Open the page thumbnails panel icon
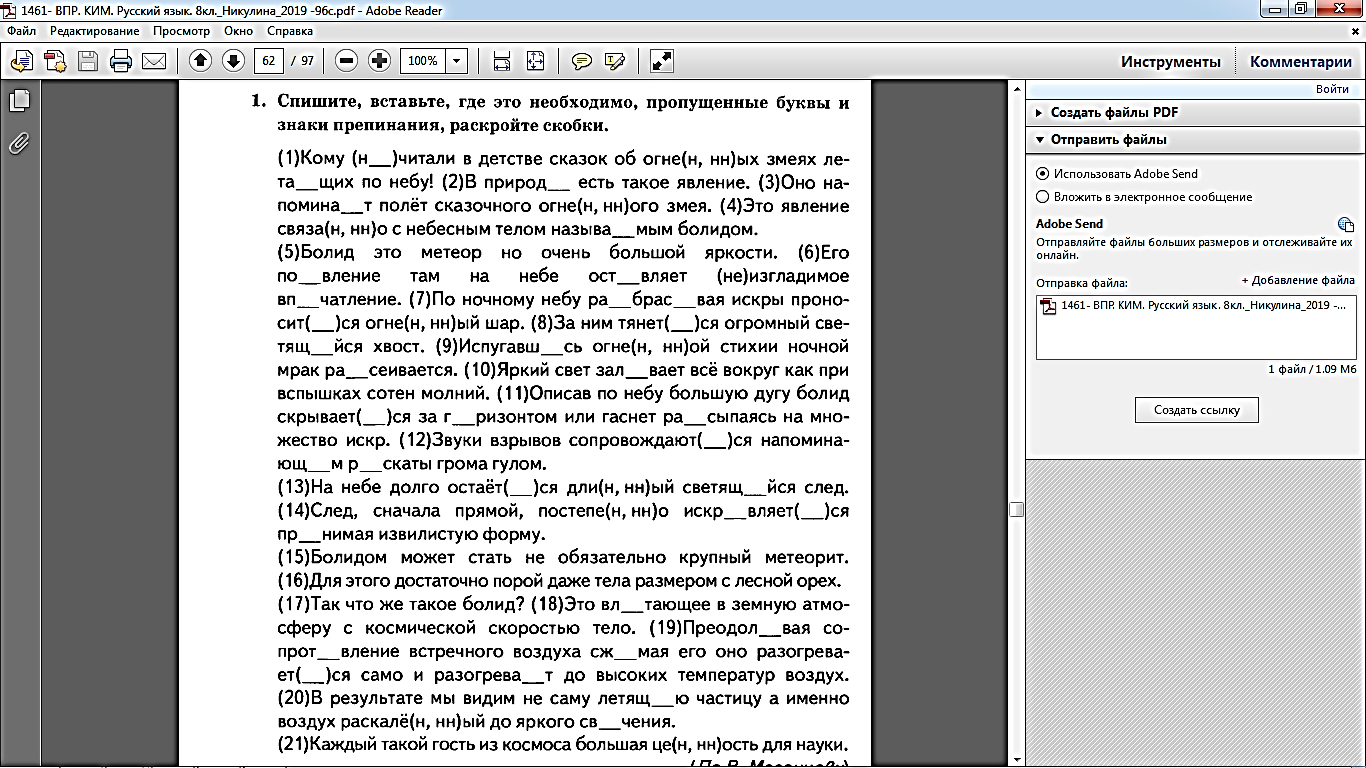This screenshot has width=1366, height=768. point(19,101)
